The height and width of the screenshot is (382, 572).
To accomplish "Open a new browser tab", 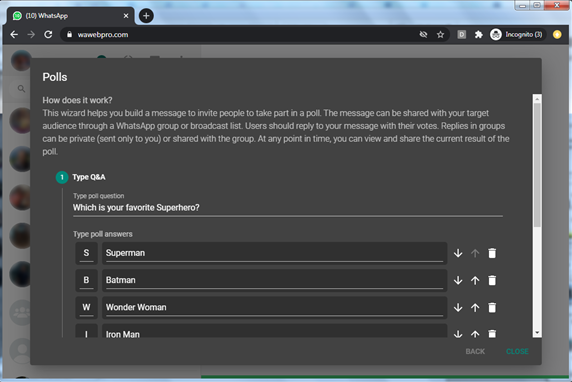I will click(146, 16).
